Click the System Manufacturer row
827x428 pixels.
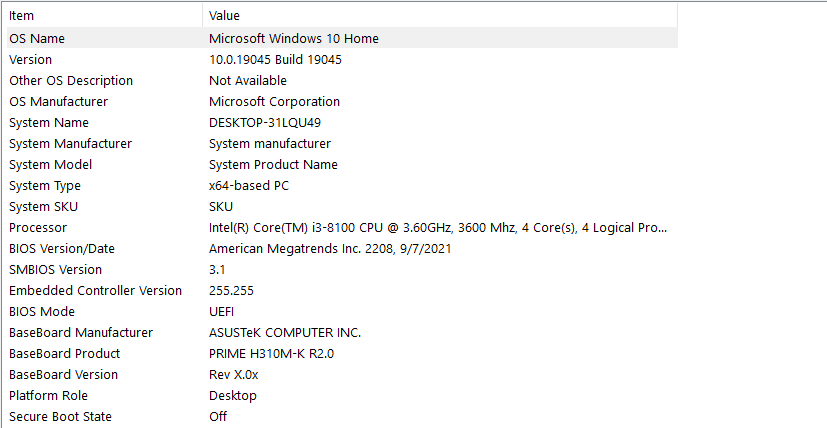point(70,144)
